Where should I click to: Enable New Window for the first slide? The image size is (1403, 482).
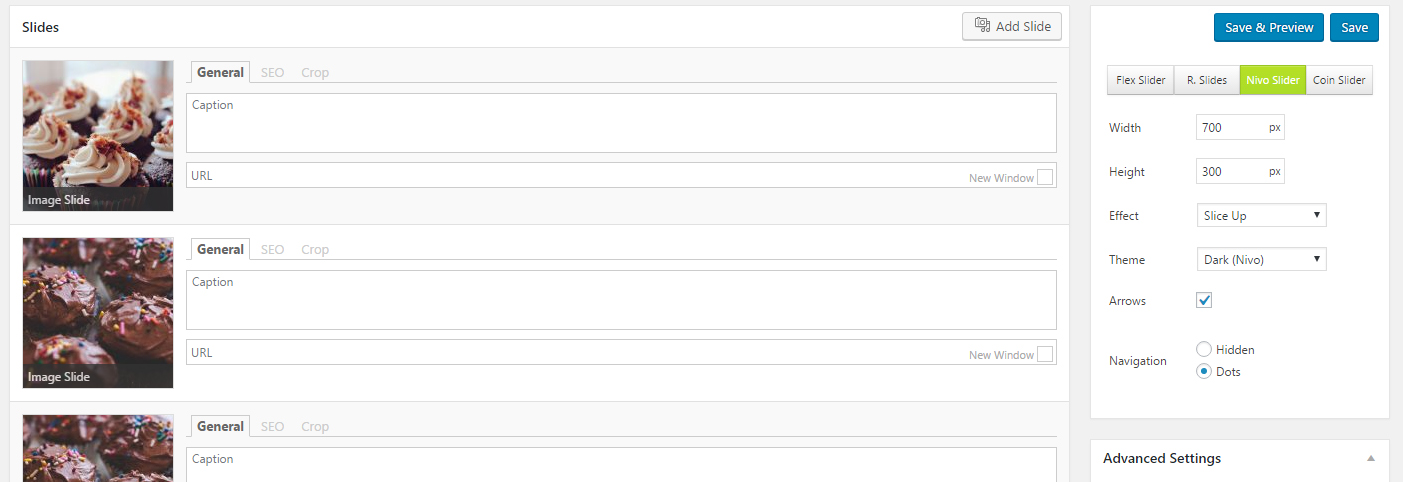(1045, 177)
